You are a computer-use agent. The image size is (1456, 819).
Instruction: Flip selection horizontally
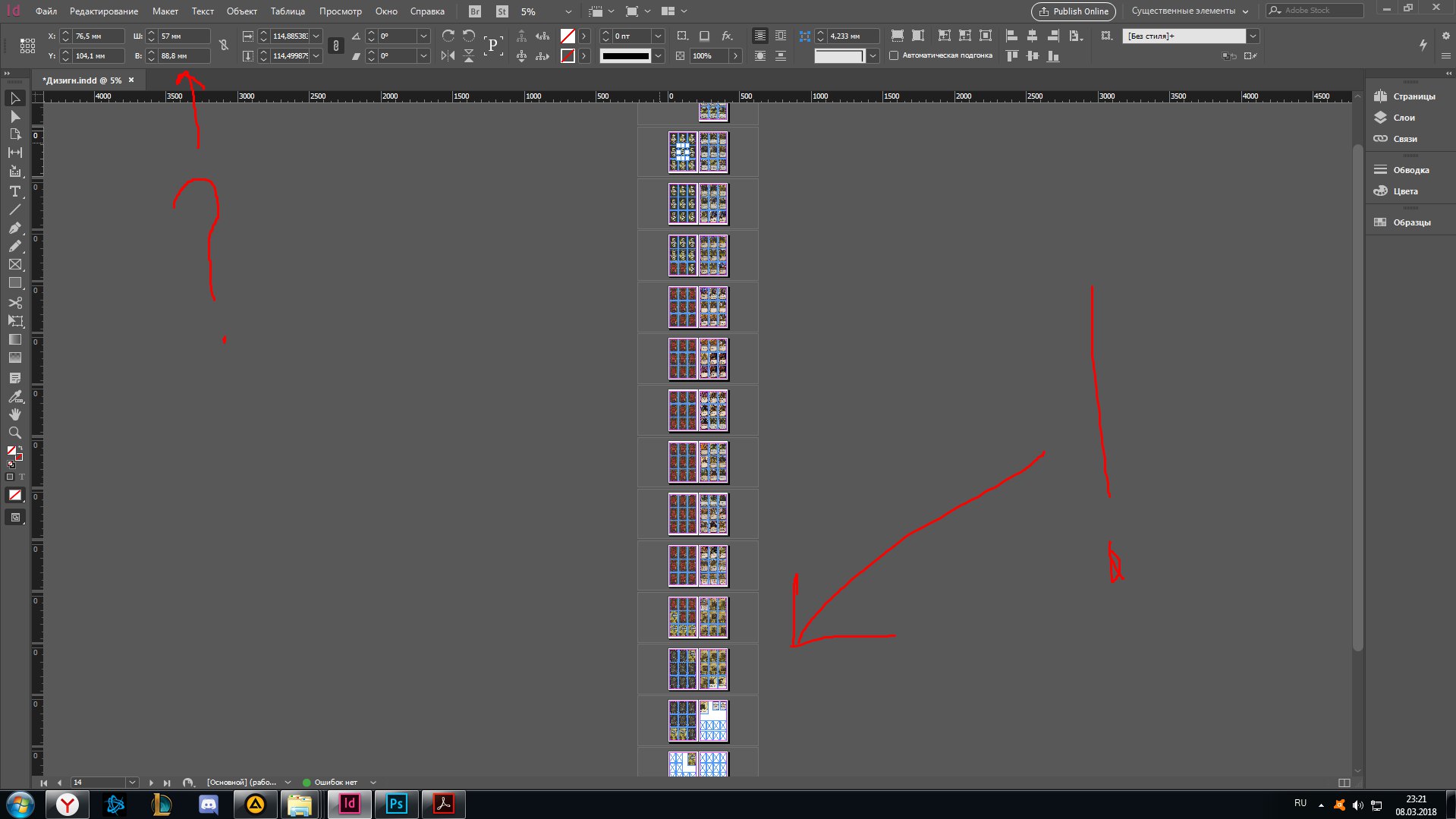tap(448, 55)
